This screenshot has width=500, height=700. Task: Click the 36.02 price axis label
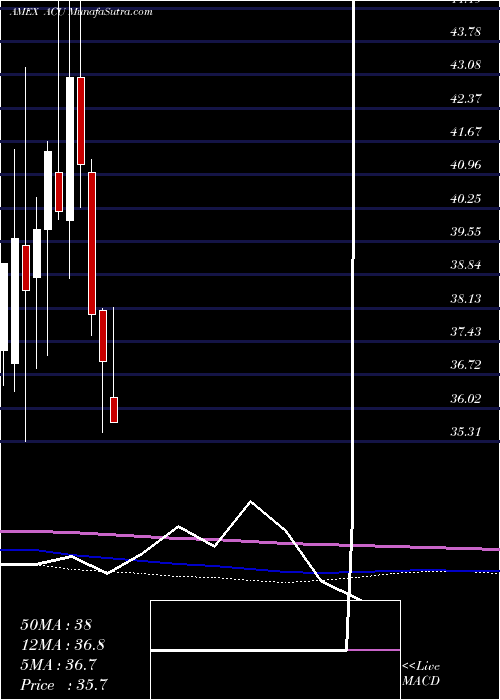(466, 399)
